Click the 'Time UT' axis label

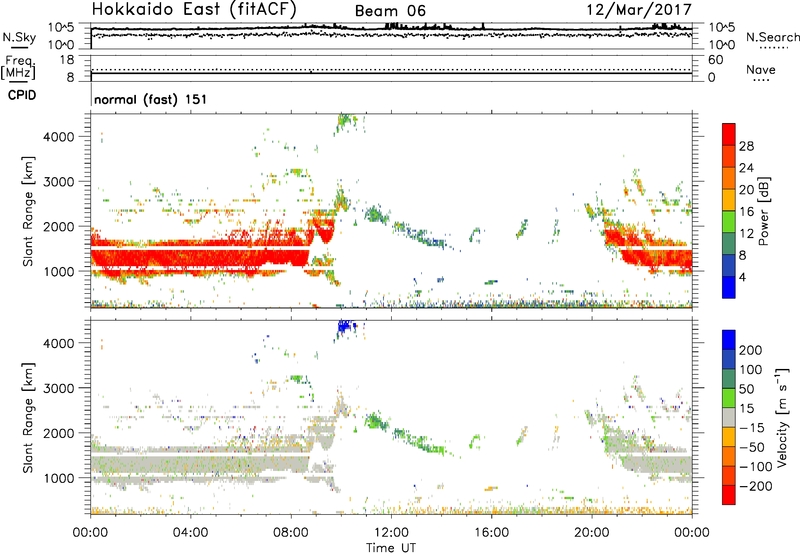click(x=391, y=547)
